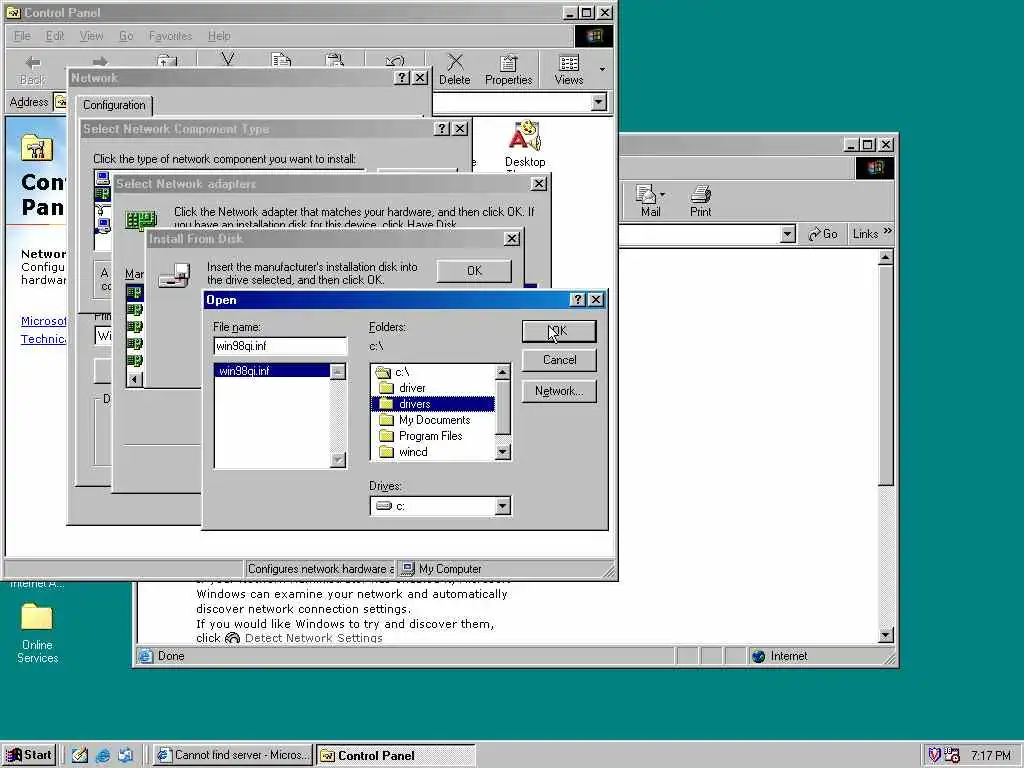Select the Program Files folder
Viewport: 1024px width, 768px height.
432,436
